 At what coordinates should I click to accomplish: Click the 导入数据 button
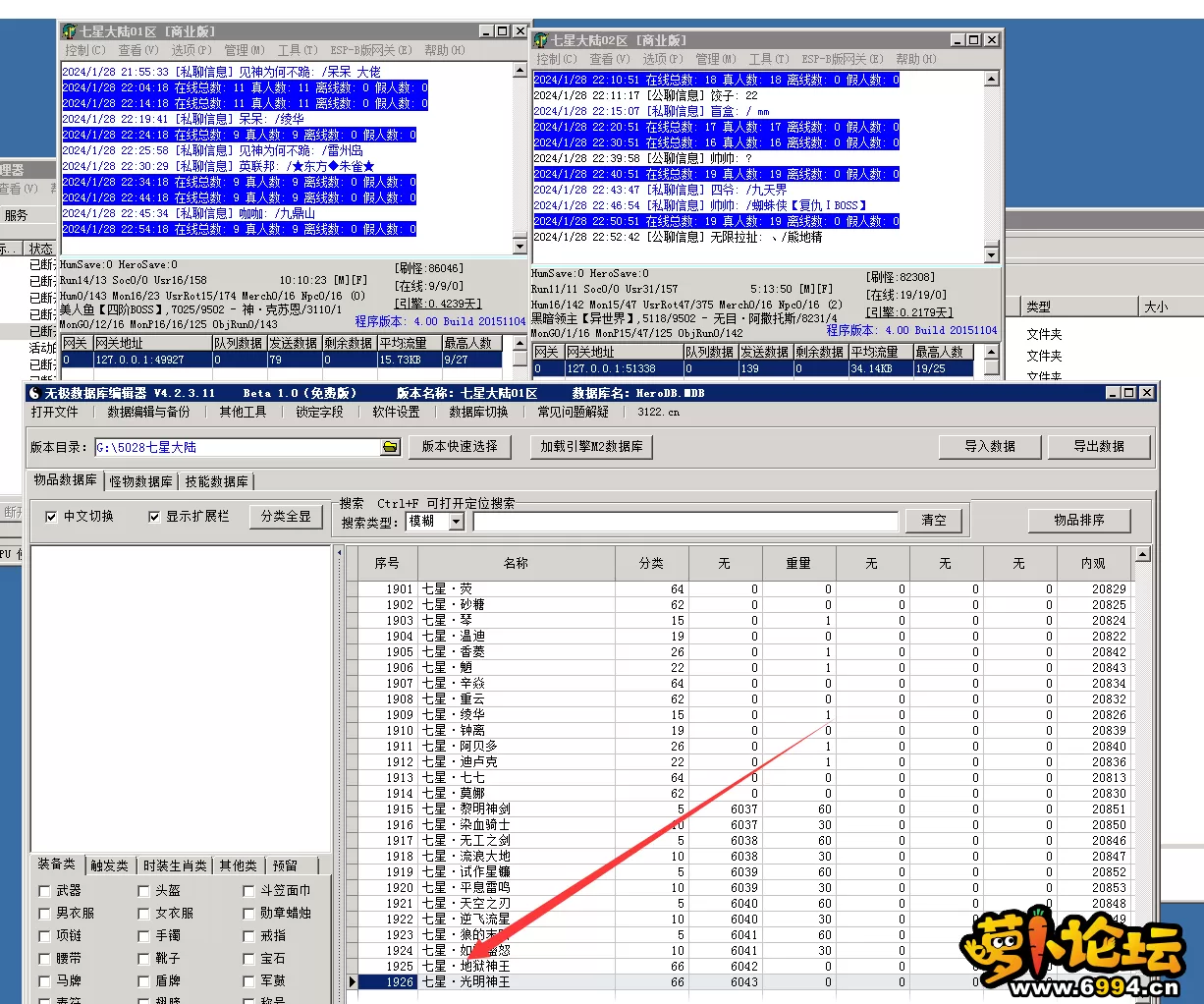(x=990, y=446)
